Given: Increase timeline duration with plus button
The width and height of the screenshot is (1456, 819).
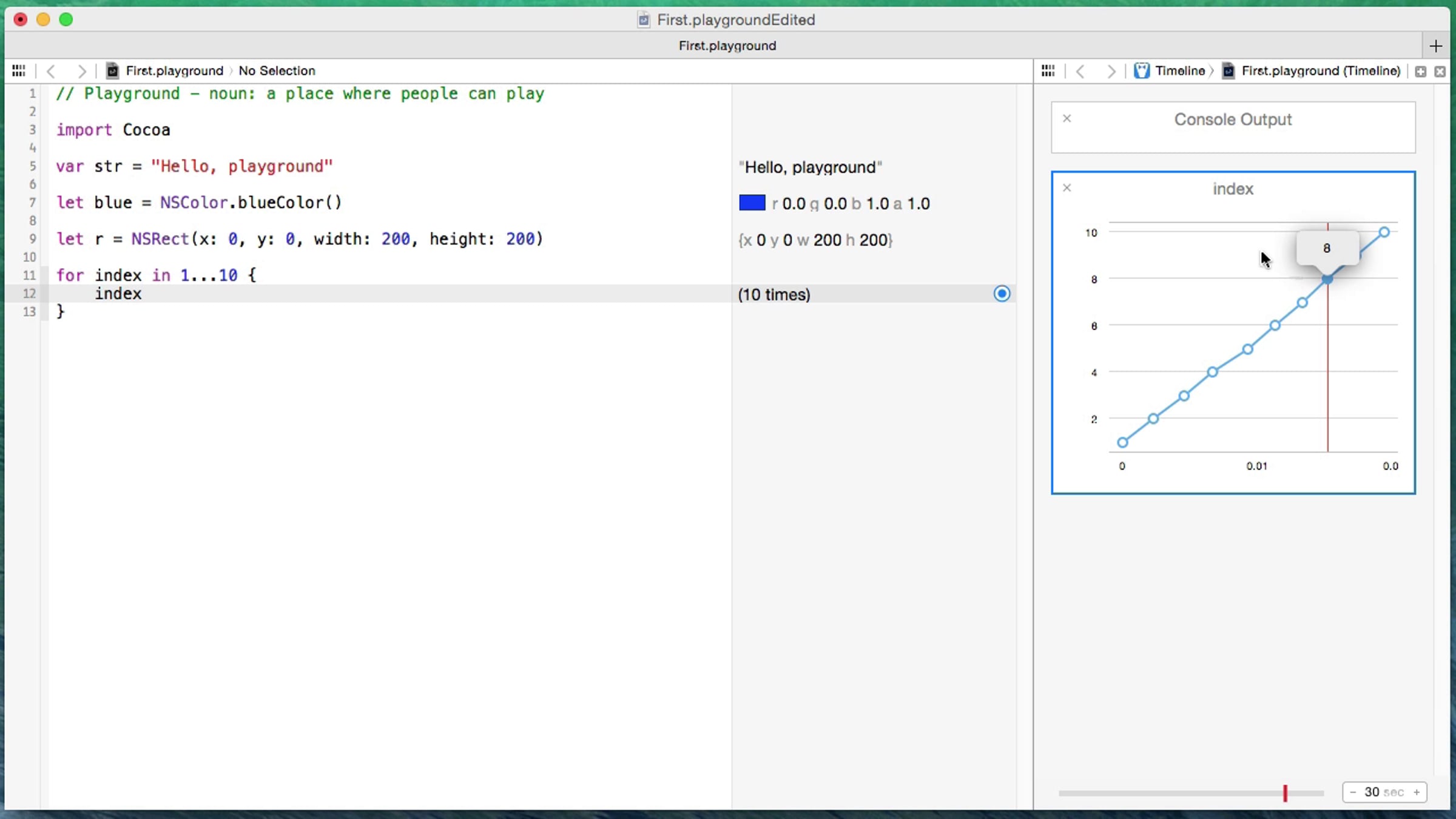Looking at the screenshot, I should (1417, 792).
